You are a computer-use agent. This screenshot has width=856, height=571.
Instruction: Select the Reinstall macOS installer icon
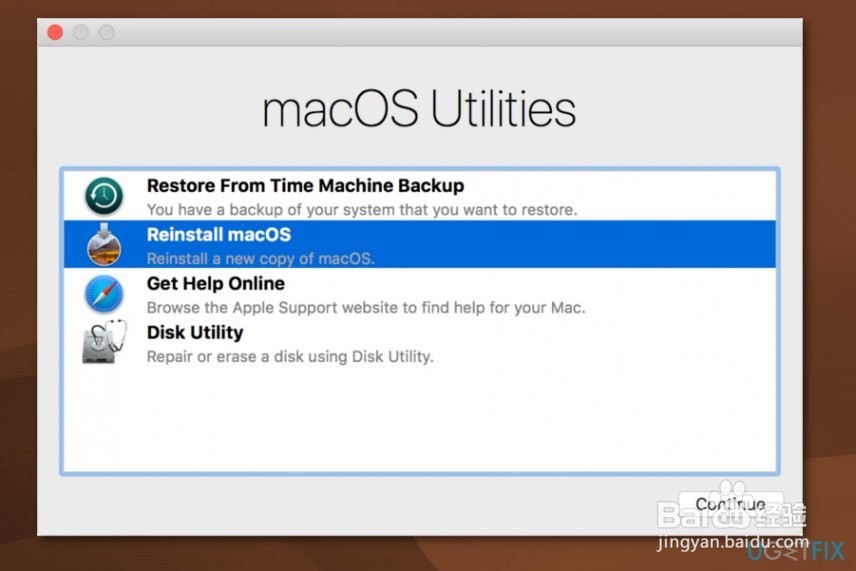point(104,245)
